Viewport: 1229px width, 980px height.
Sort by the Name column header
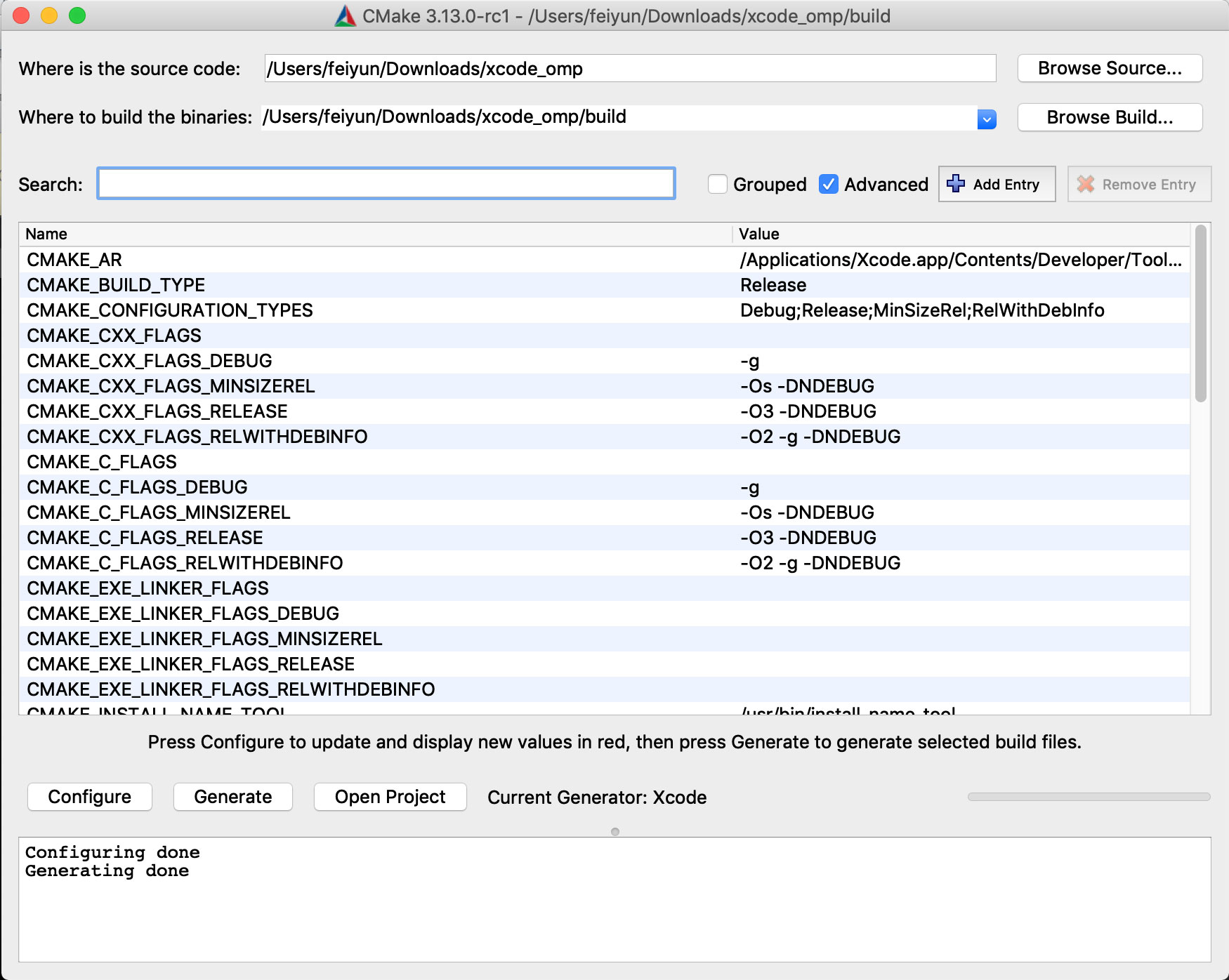pyautogui.click(x=376, y=234)
